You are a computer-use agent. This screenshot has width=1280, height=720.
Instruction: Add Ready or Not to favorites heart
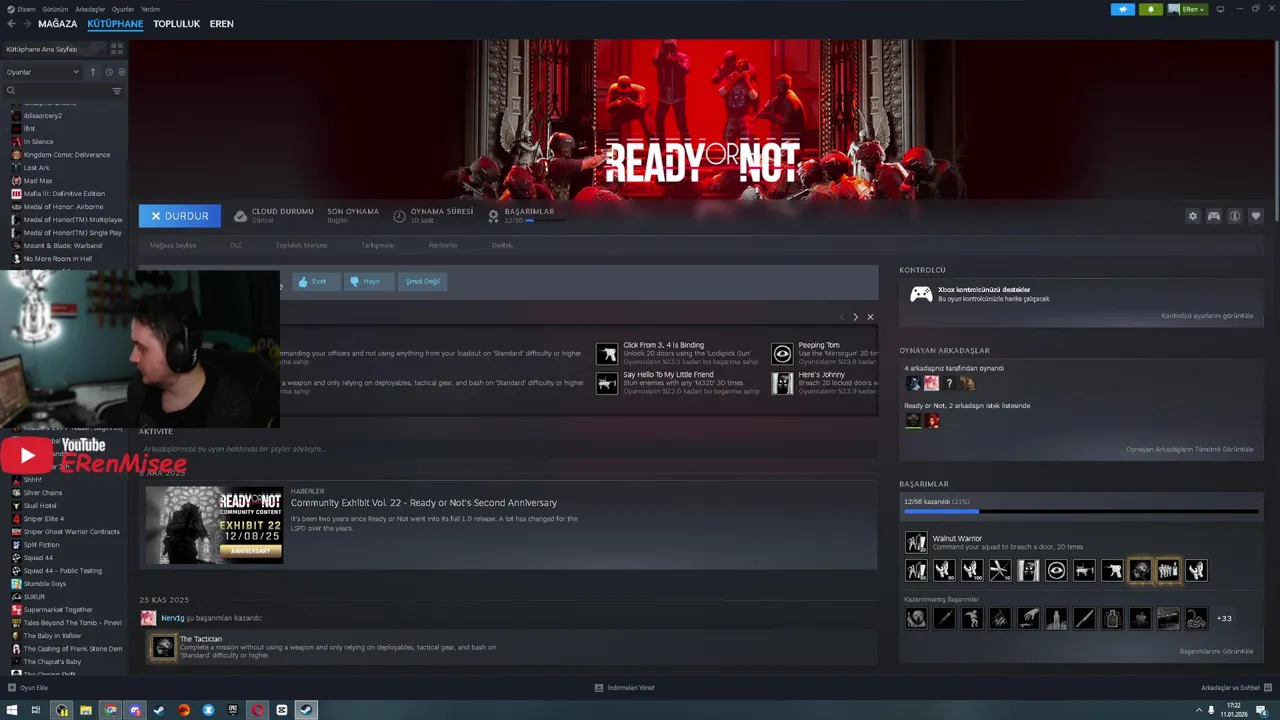pos(1256,216)
